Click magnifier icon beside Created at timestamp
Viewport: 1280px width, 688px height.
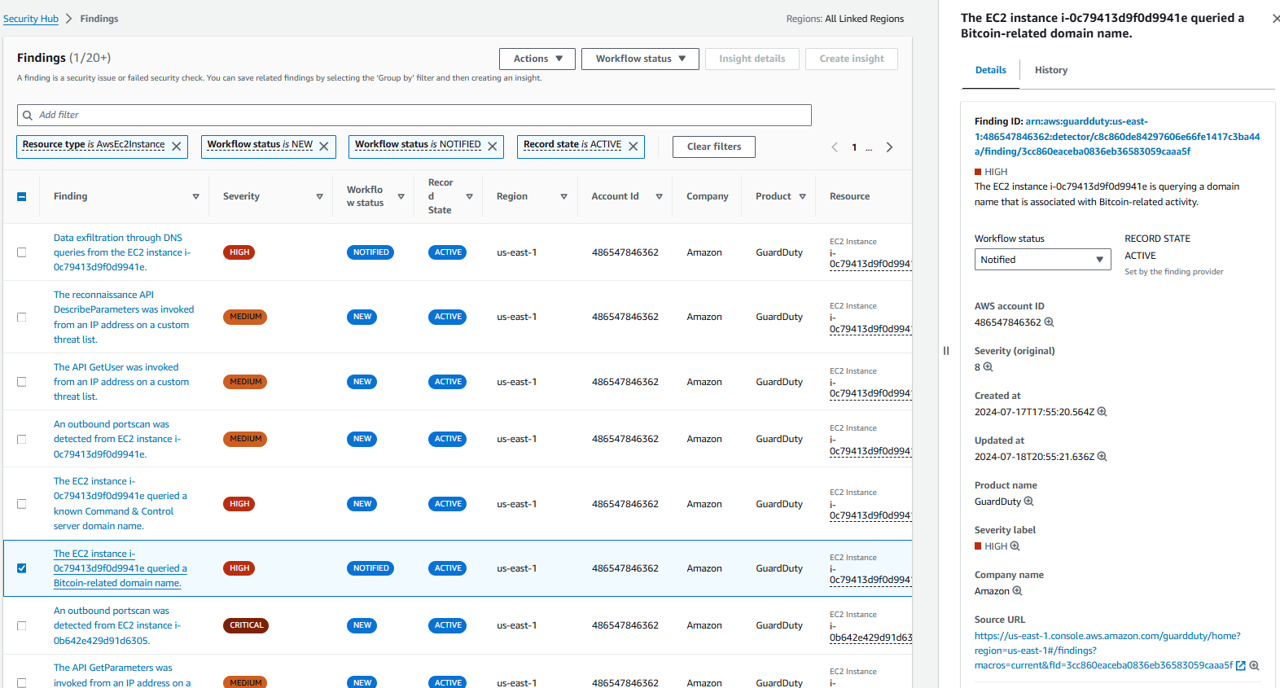tap(1102, 412)
